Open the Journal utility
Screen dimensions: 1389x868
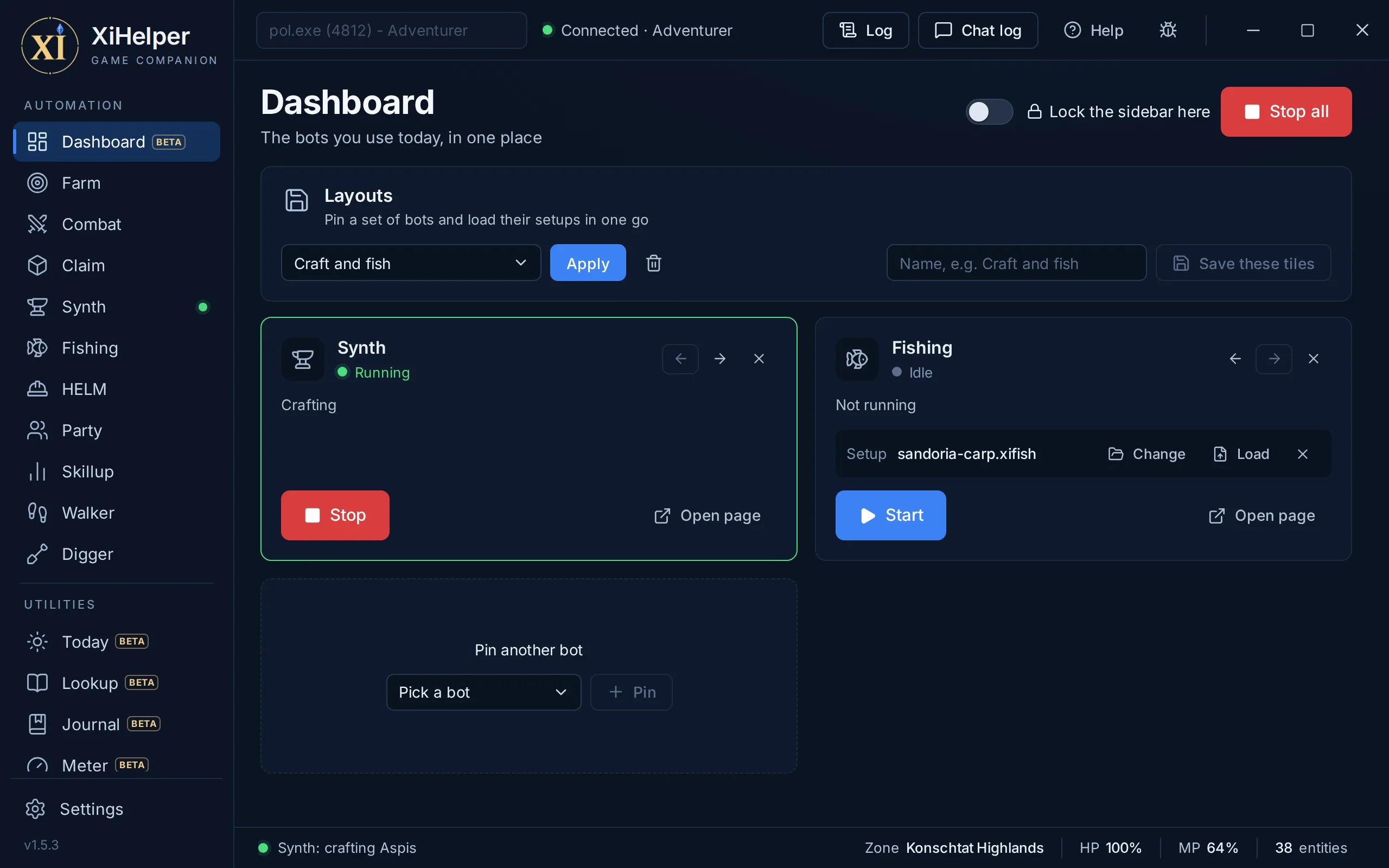tap(117, 724)
